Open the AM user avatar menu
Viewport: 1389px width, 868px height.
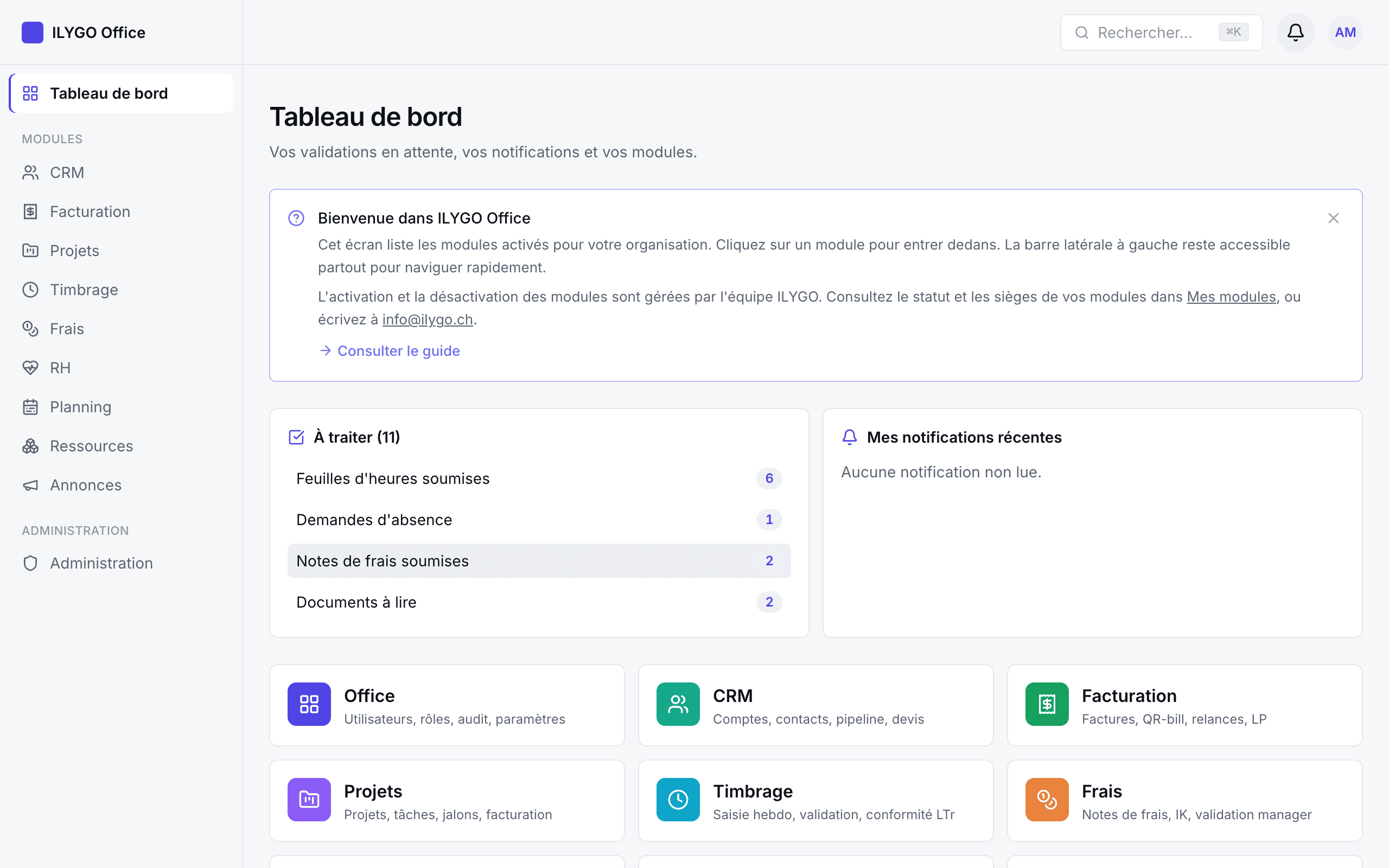[1345, 33]
